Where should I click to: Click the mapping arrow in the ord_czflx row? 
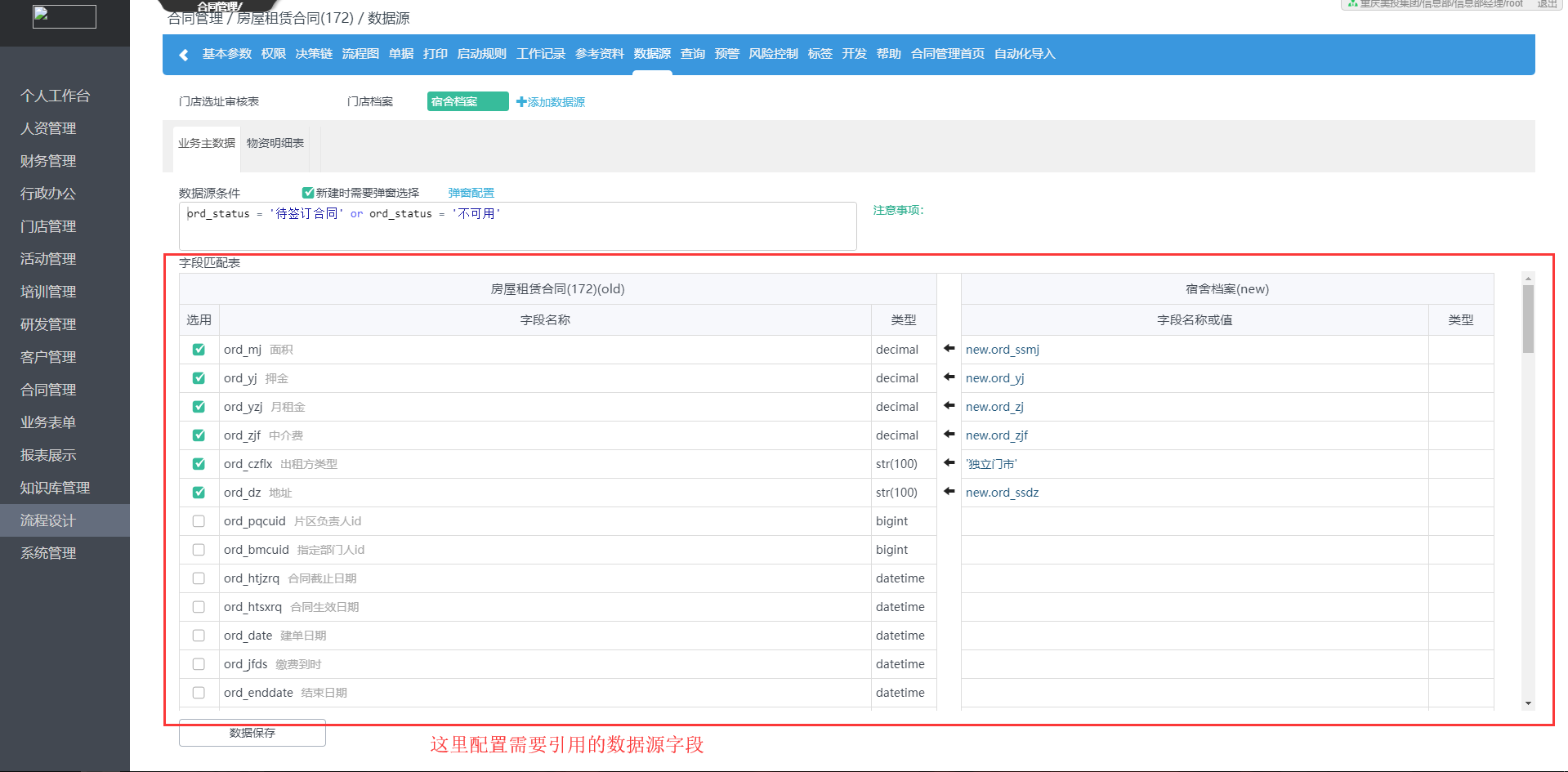[x=949, y=463]
